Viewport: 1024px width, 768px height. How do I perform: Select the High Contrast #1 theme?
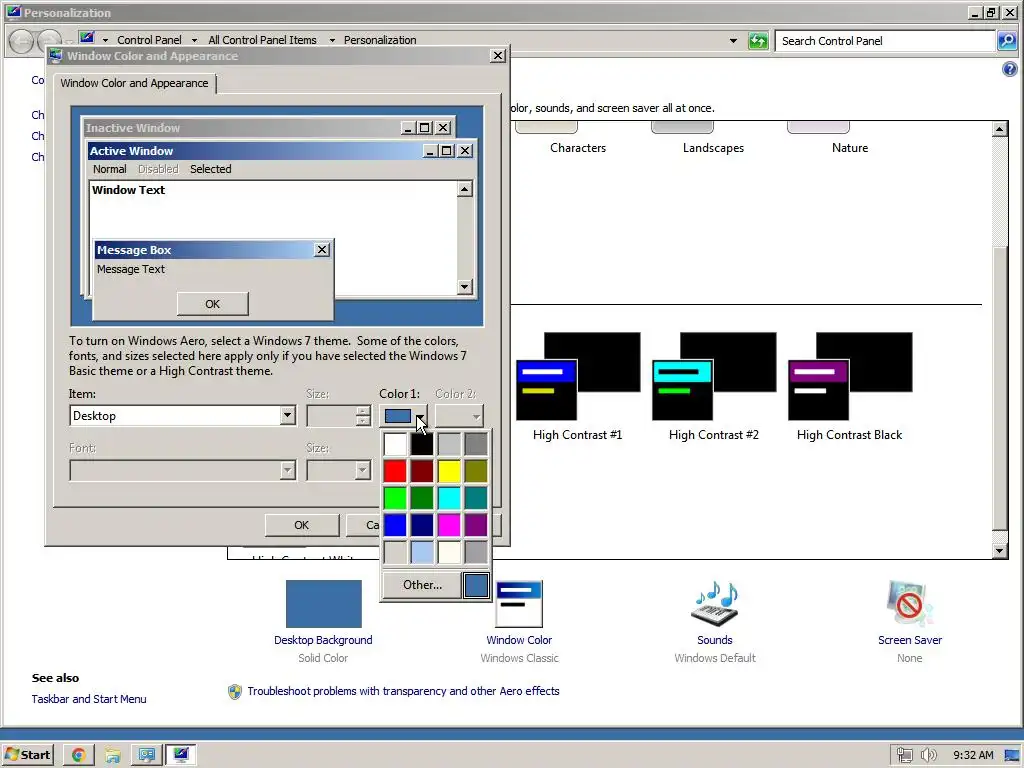(x=578, y=387)
